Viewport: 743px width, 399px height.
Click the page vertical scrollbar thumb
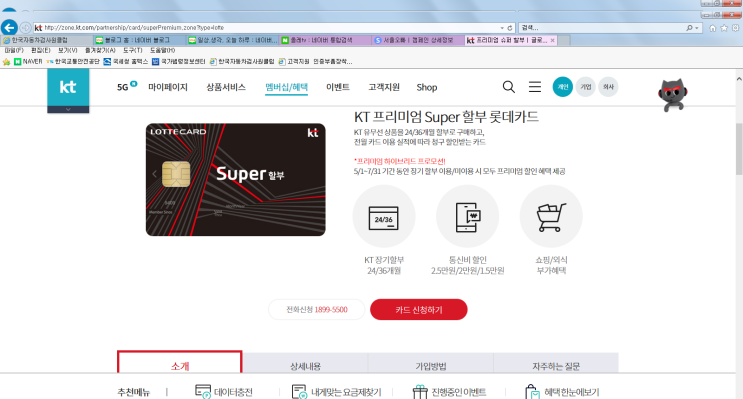tap(739, 149)
